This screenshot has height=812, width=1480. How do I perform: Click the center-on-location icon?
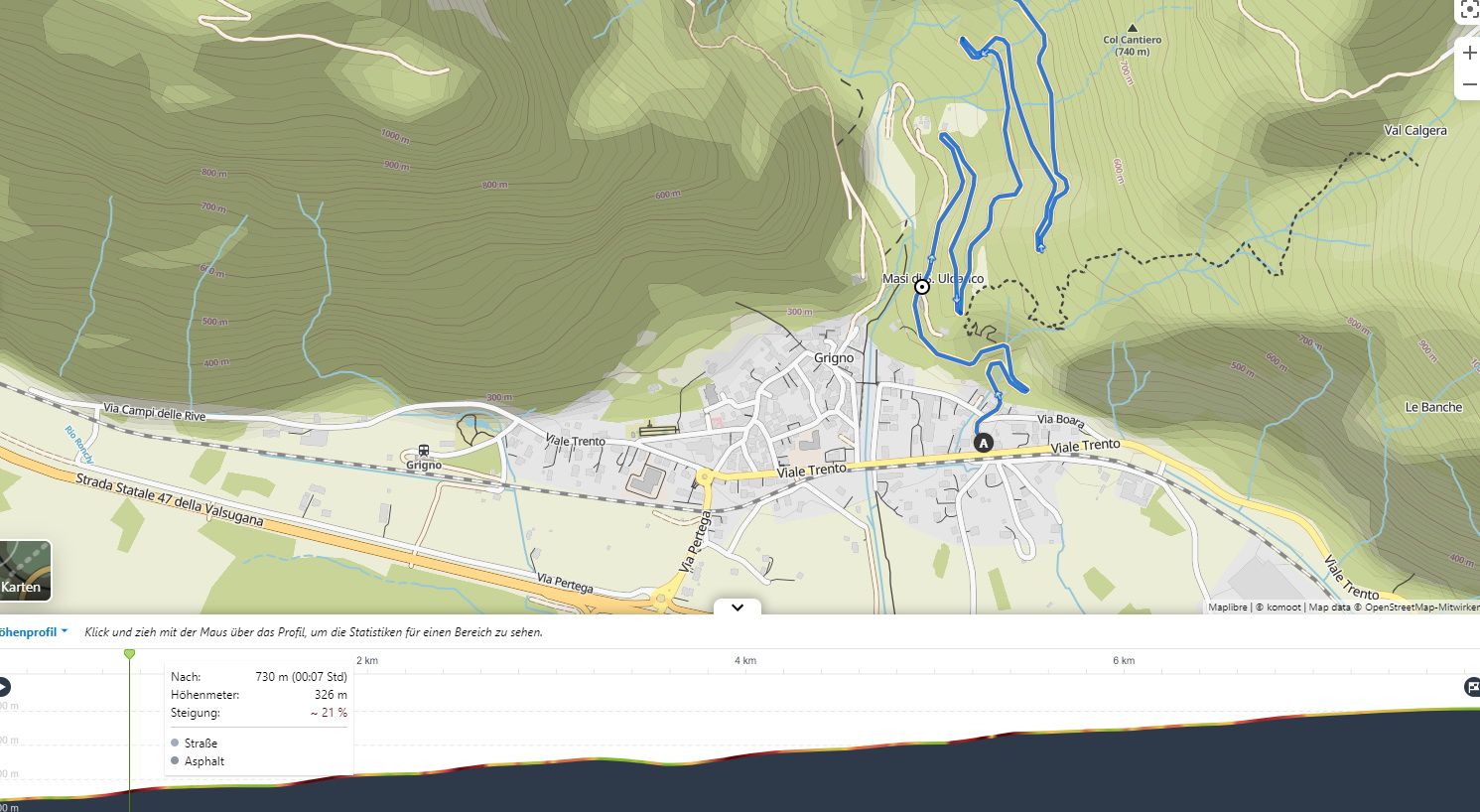coord(1469,10)
